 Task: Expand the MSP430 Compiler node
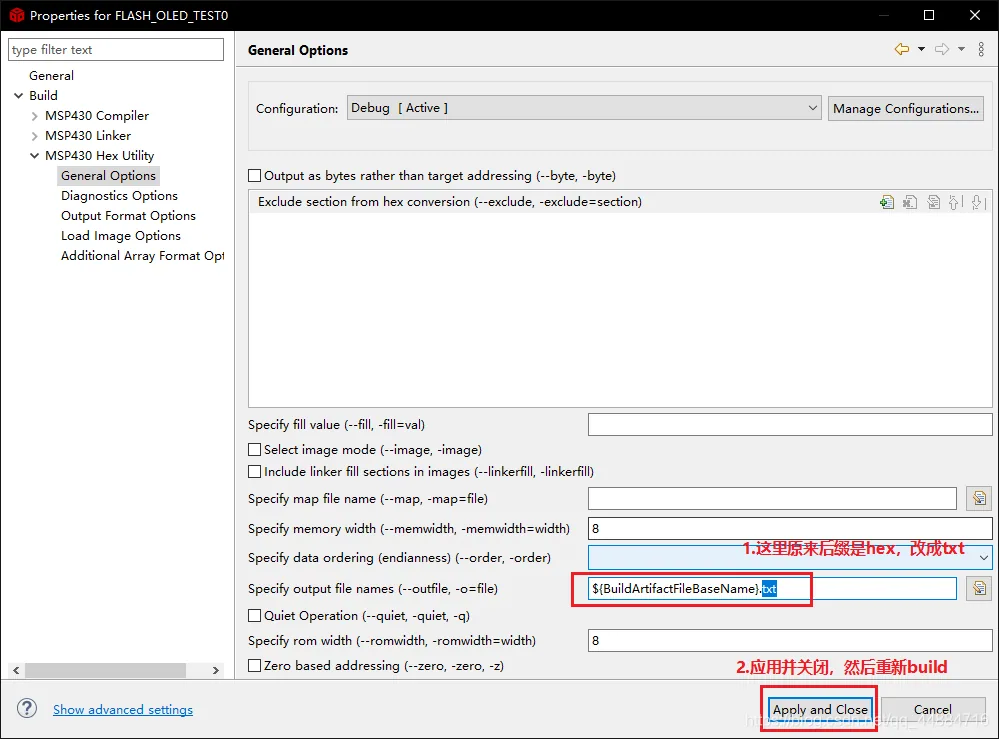34,116
